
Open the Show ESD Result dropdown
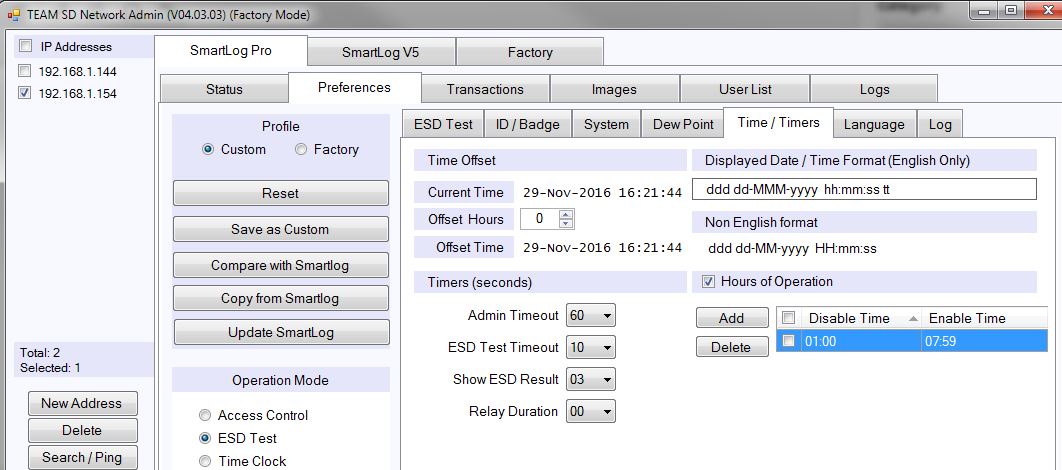591,379
